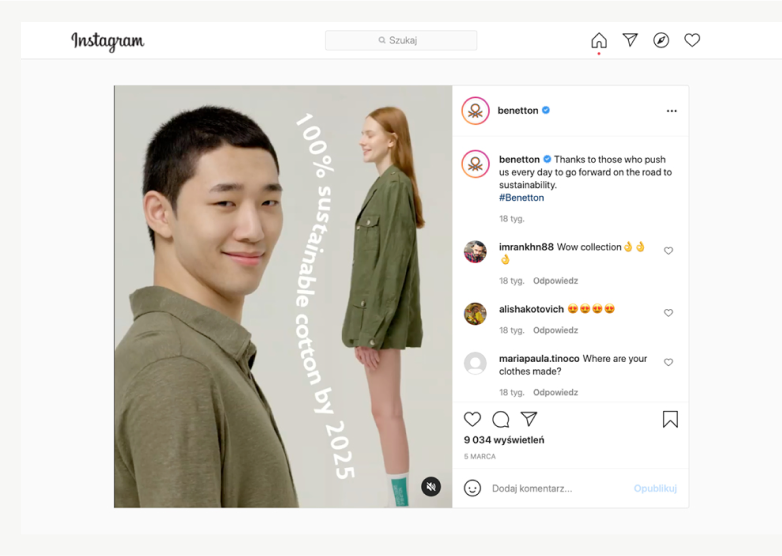Open the emoji picker smiley icon
The width and height of the screenshot is (782, 556).
[472, 488]
